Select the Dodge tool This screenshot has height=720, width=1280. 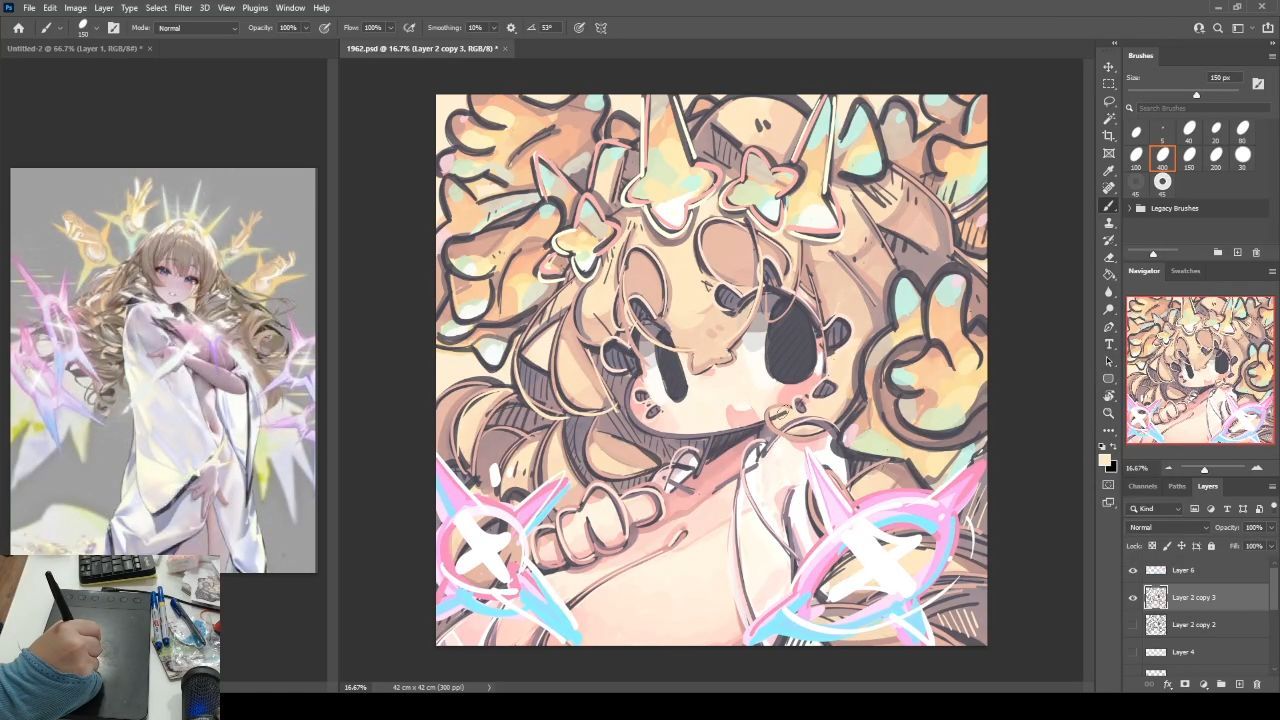(x=1108, y=309)
